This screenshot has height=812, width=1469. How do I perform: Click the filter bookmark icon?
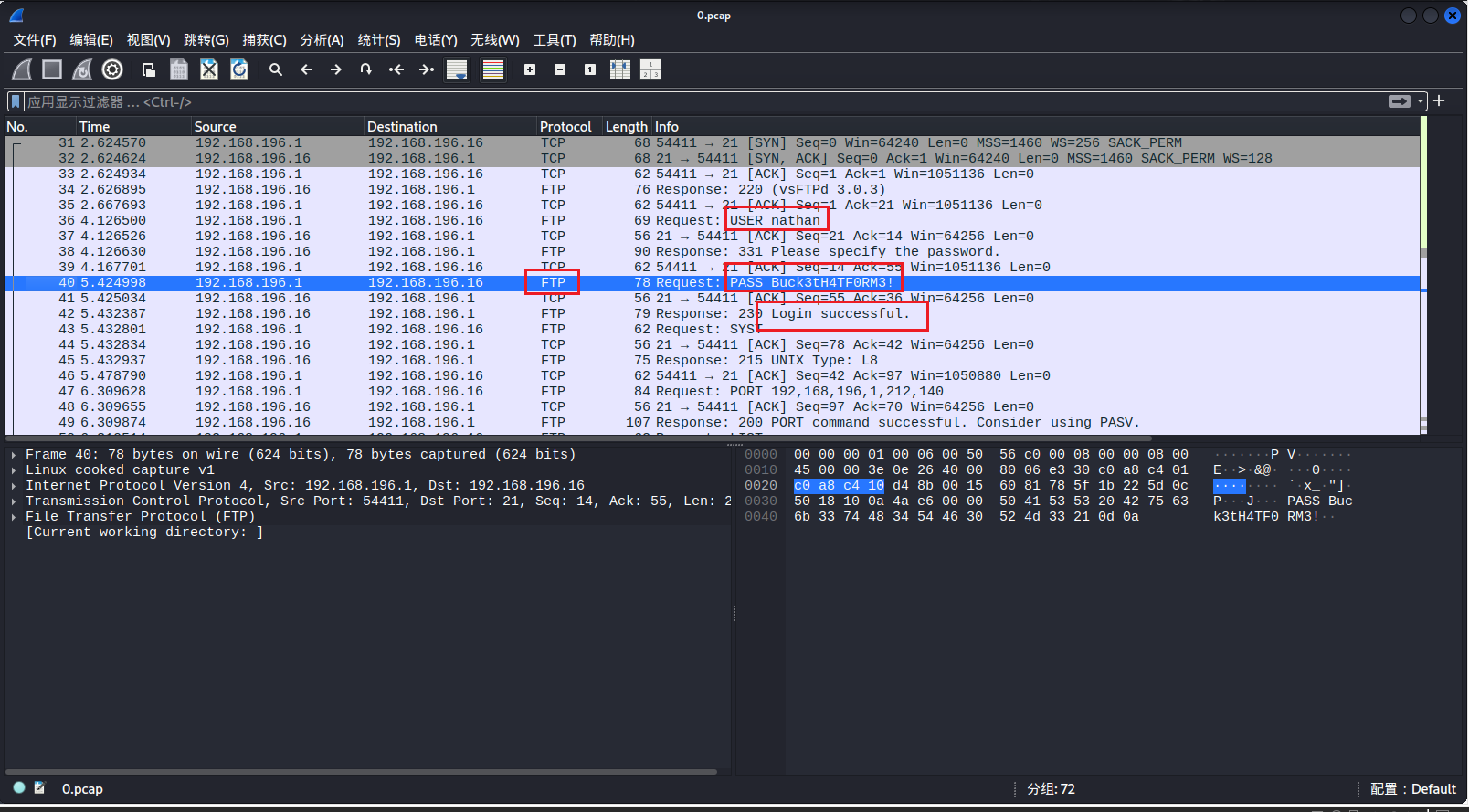point(16,101)
